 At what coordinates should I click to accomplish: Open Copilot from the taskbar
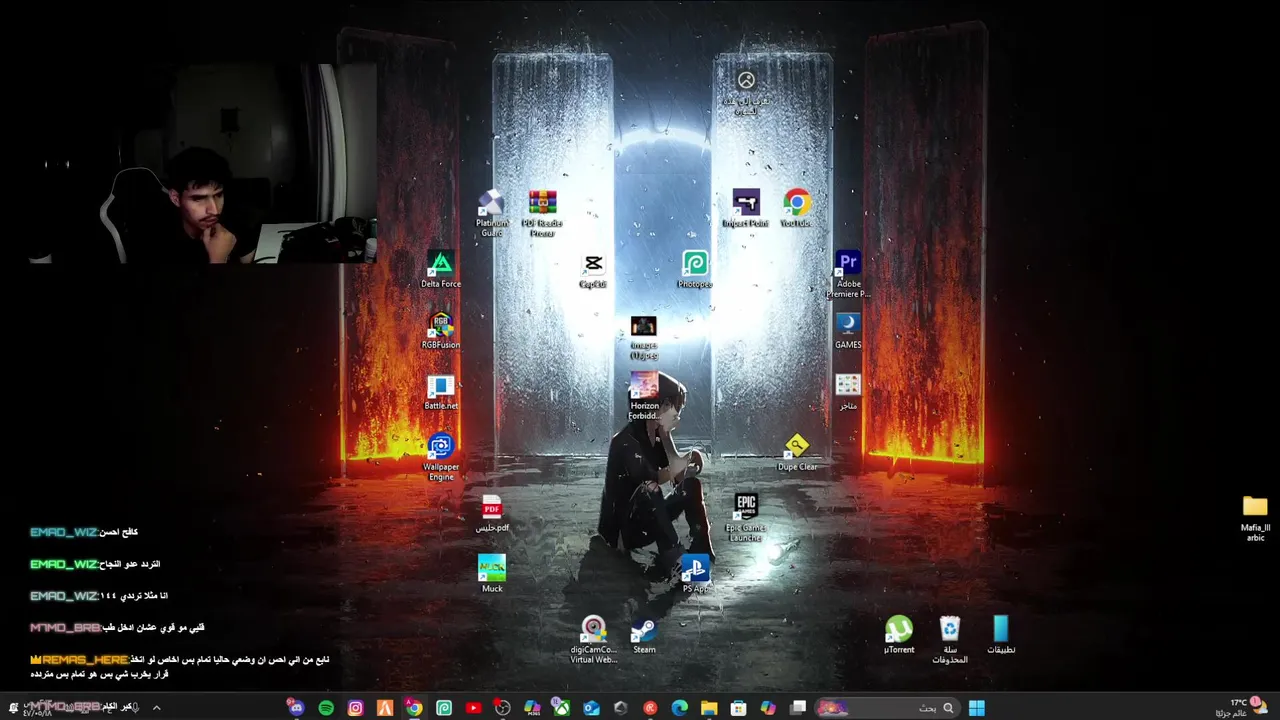point(768,708)
